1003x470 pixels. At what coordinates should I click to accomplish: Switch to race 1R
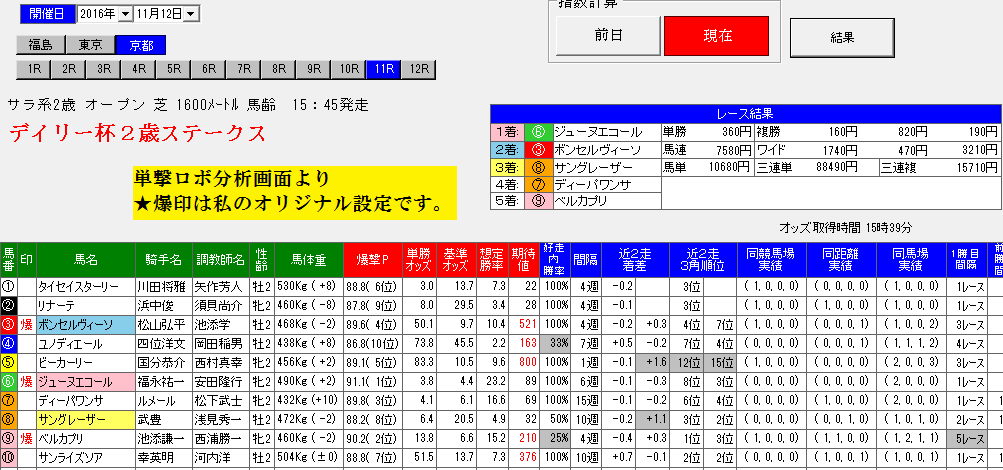coord(34,70)
